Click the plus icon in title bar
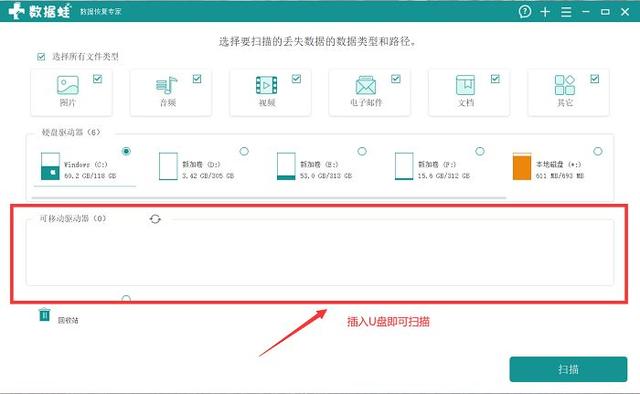Viewport: 640px width, 394px height. pyautogui.click(x=545, y=12)
